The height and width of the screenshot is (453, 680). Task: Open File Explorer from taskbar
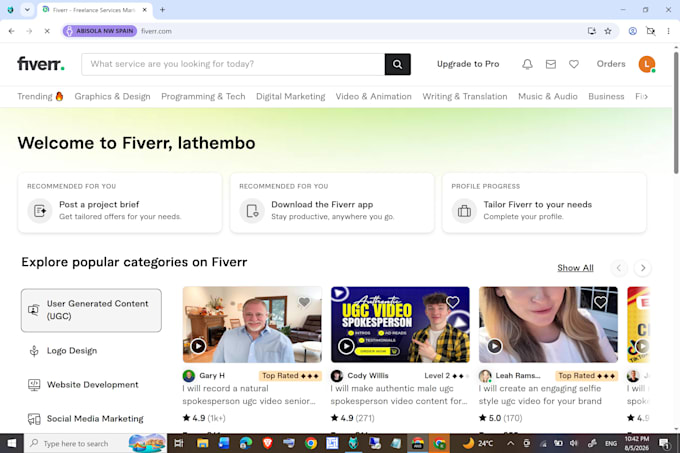click(203, 443)
